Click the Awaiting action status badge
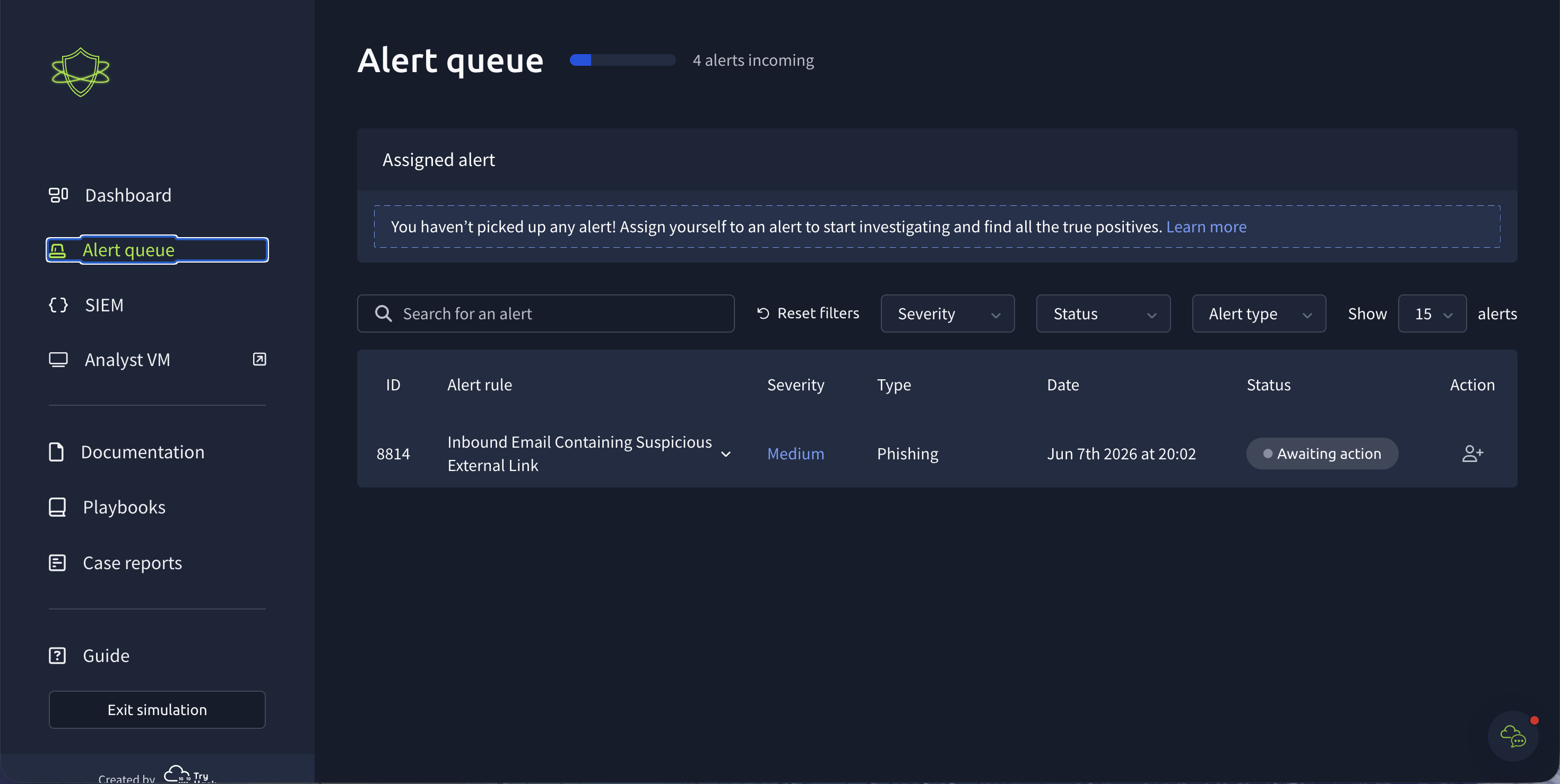Image resolution: width=1560 pixels, height=784 pixels. 1322,454
